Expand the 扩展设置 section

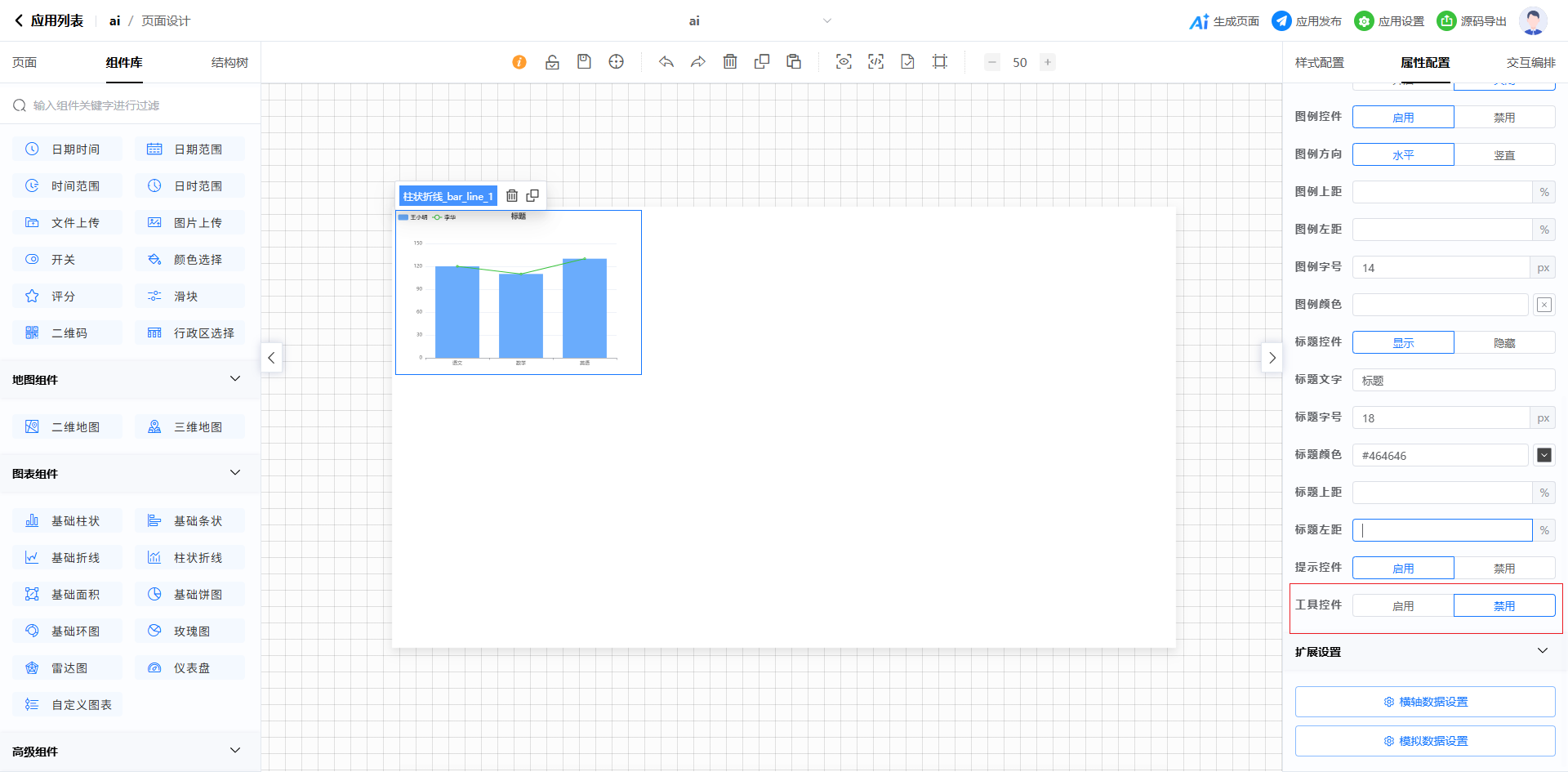pyautogui.click(x=1542, y=651)
